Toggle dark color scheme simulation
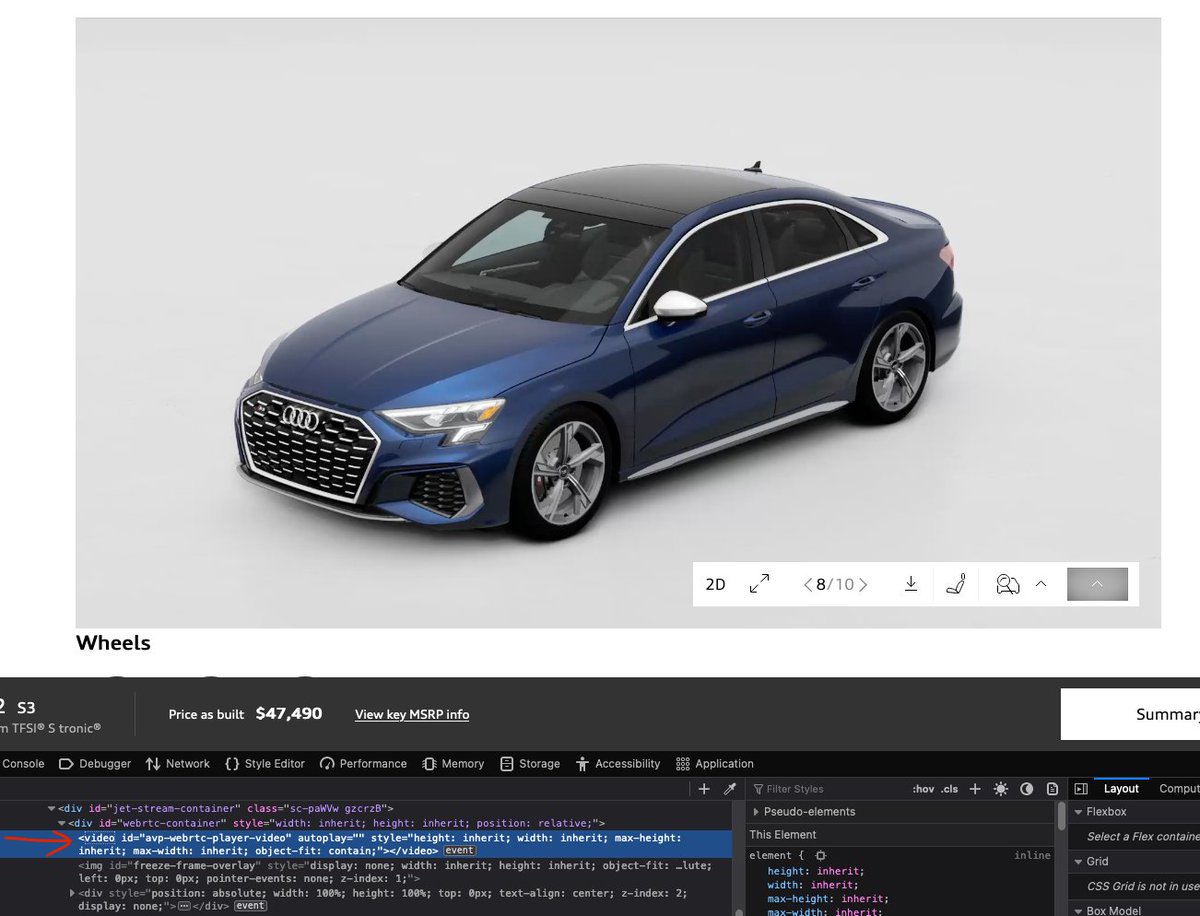Screen dimensions: 1200x916 [1026, 789]
